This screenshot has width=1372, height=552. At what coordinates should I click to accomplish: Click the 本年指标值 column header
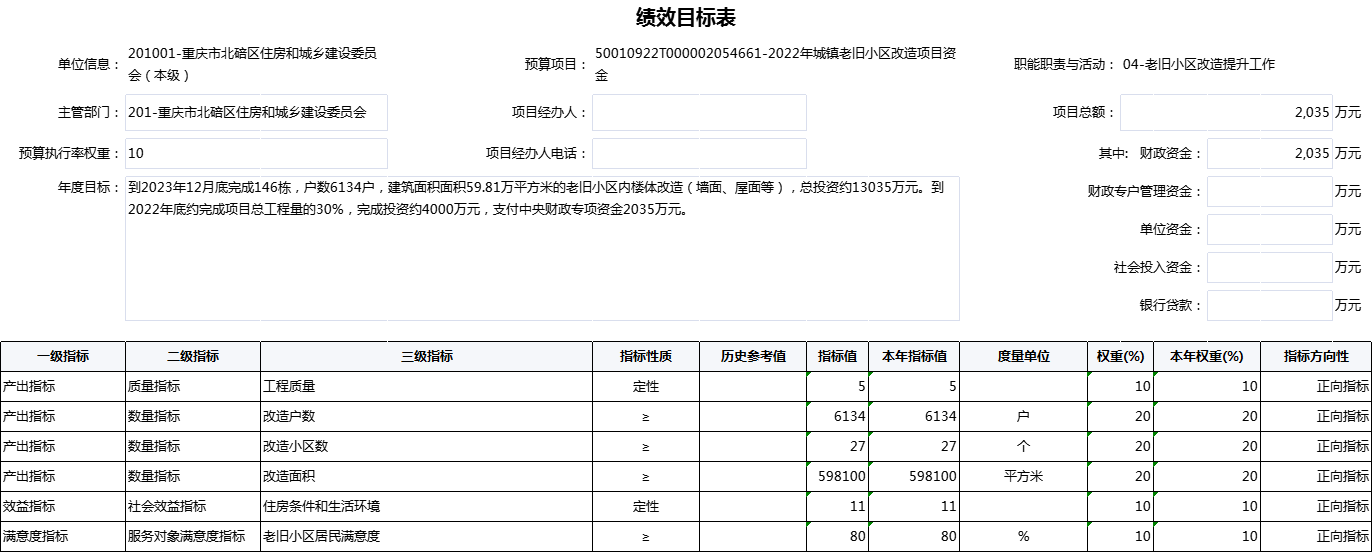point(914,356)
